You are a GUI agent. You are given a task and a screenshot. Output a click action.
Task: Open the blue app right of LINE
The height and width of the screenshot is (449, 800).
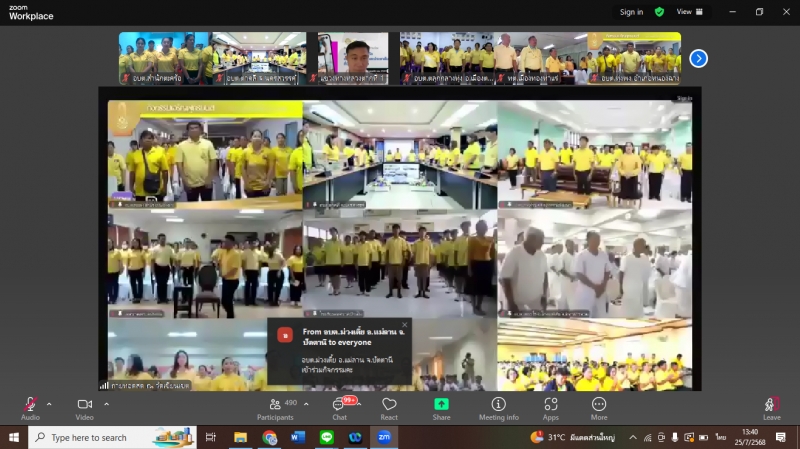355,437
